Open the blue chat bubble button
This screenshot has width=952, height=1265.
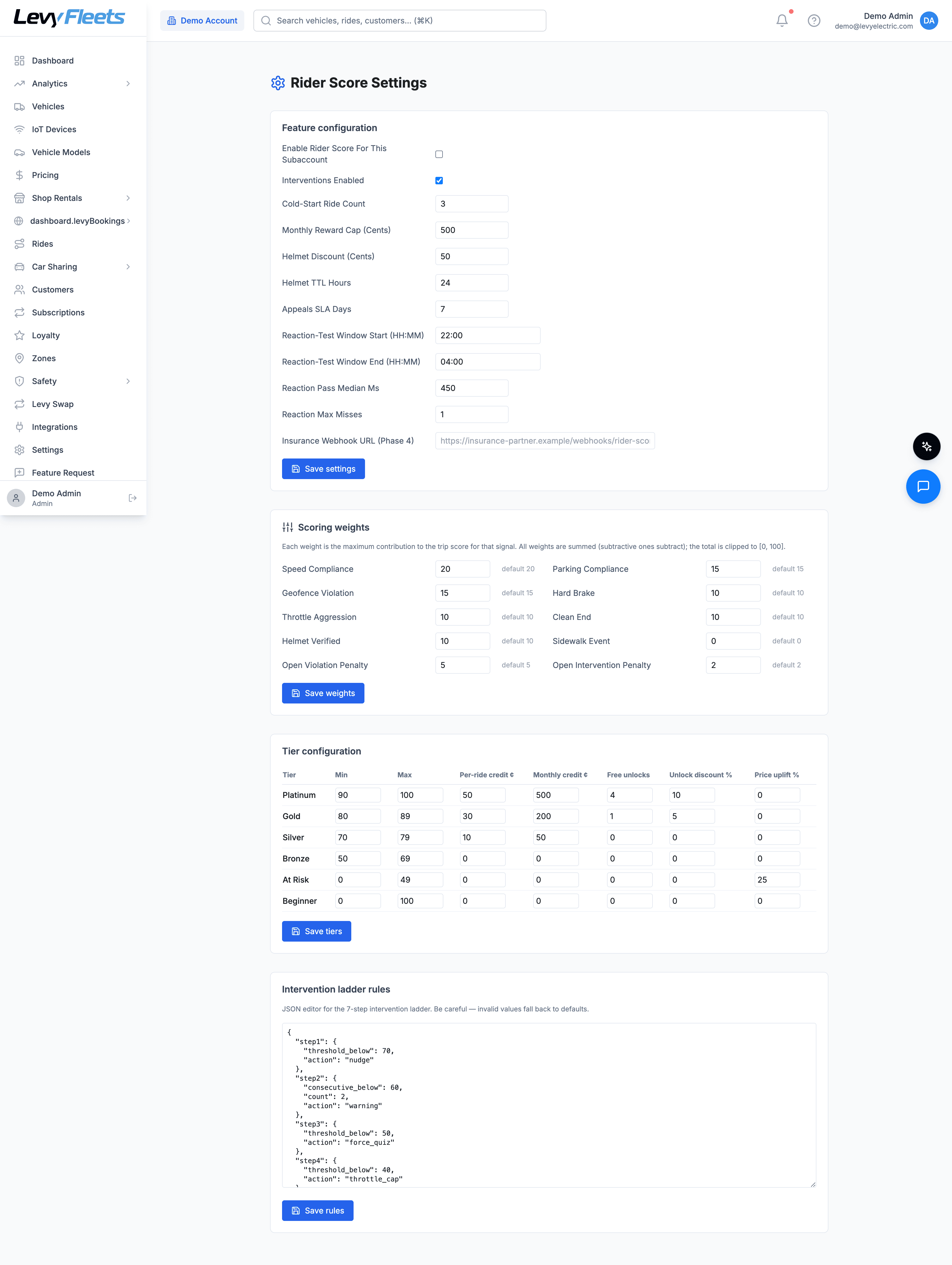click(923, 486)
